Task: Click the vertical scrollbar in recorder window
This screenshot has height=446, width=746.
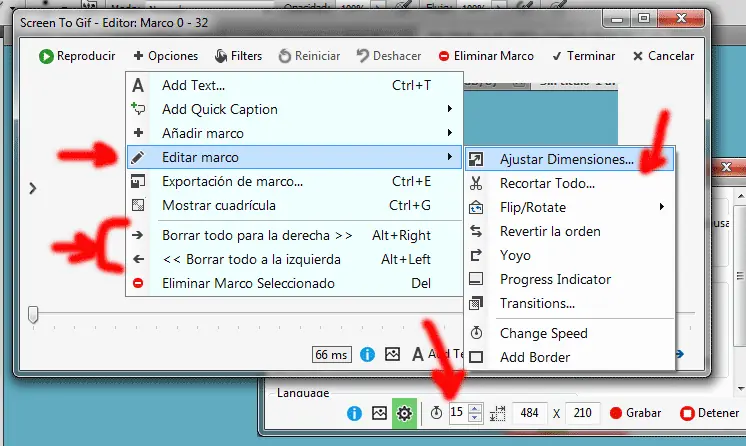Action: coord(740,276)
